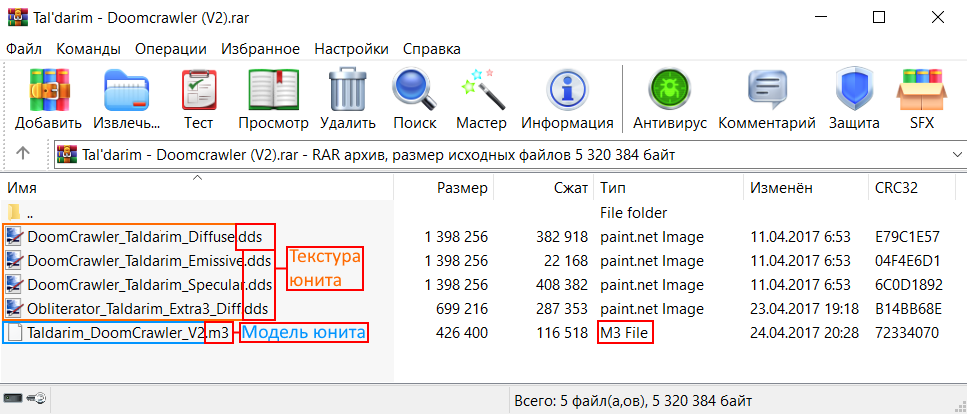Sort by the Размер column header
967x414 pixels.
443,188
